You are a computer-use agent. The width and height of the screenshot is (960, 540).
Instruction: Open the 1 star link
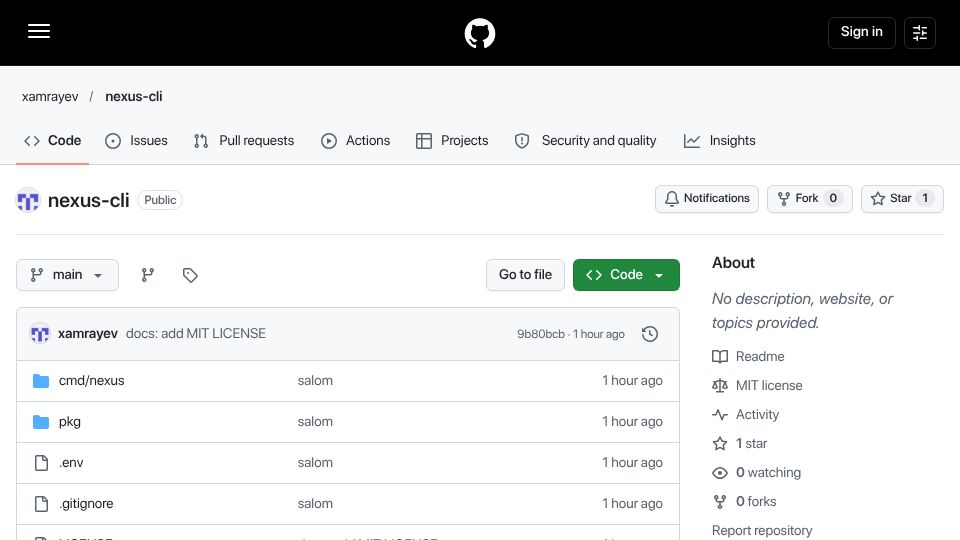click(x=751, y=444)
